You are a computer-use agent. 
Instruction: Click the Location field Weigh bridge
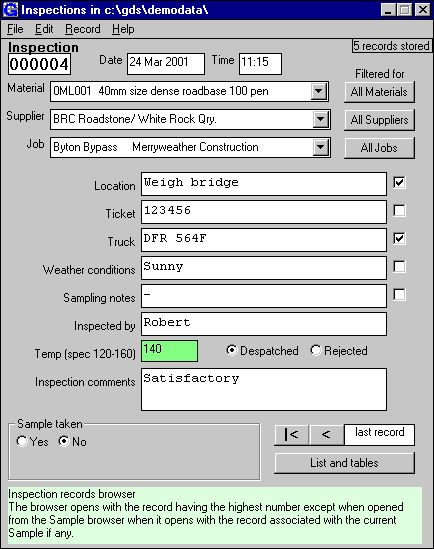point(264,184)
